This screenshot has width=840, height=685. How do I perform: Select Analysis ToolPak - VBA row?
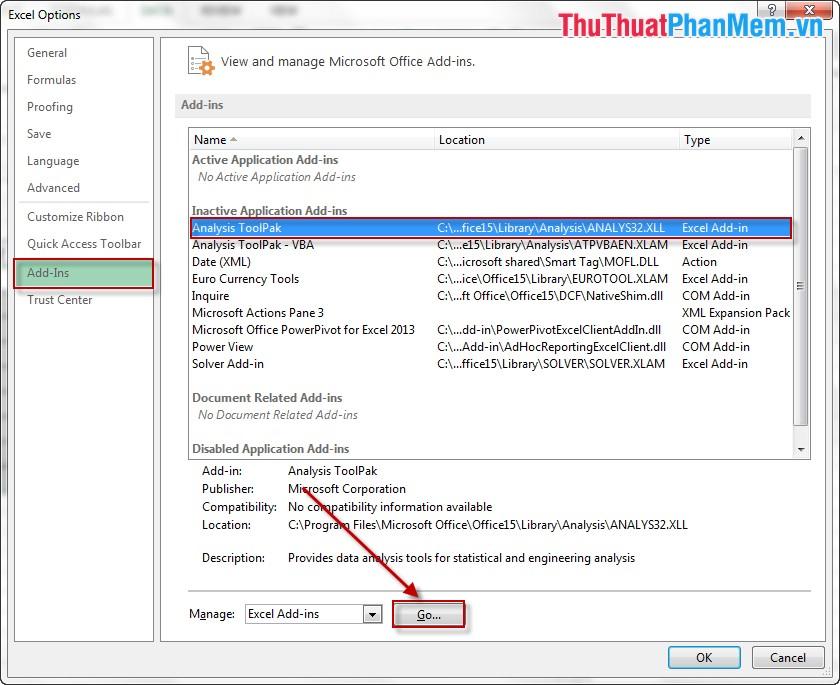[x=491, y=245]
